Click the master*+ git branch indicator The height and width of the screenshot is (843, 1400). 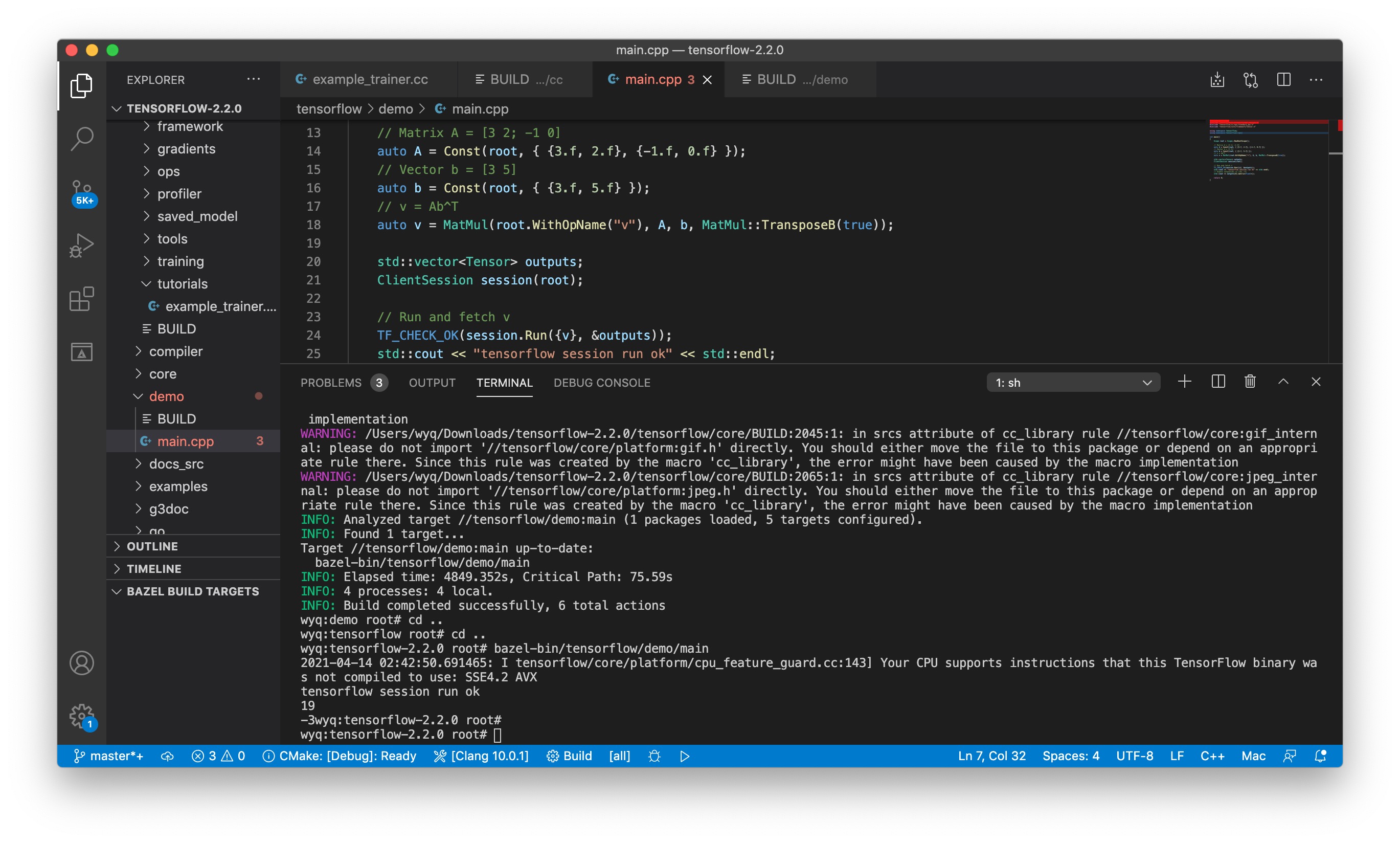[108, 756]
